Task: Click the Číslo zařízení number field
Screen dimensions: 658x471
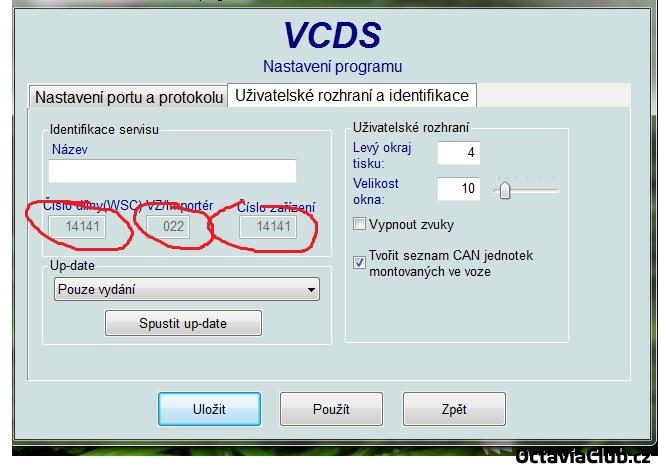Action: click(272, 227)
